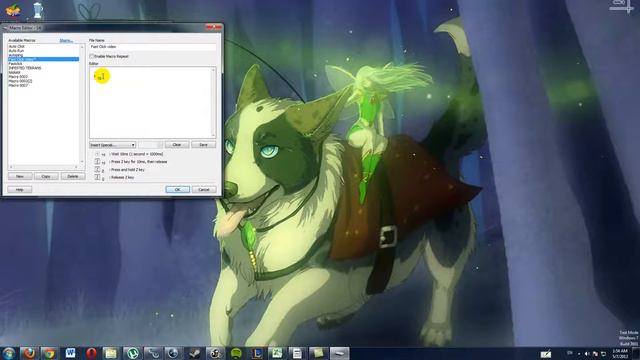Image resolution: width=640 pixels, height=360 pixels.
Task: Select the highlighted Fast Click video macro
Action: click(44, 60)
